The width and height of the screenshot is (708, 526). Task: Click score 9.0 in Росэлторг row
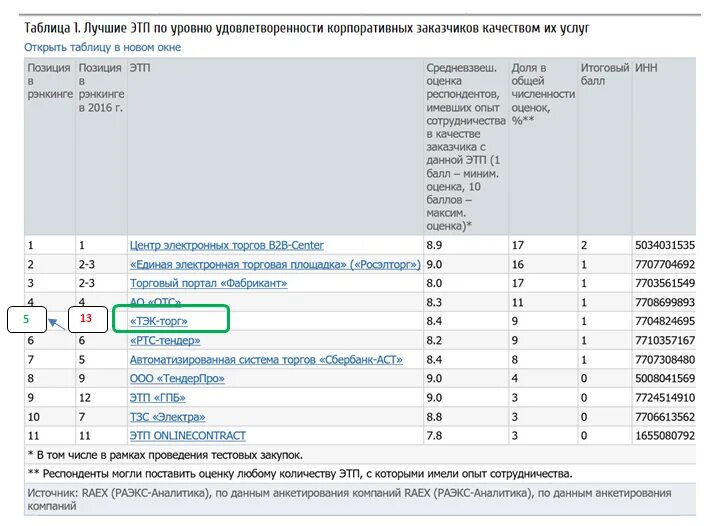click(434, 264)
